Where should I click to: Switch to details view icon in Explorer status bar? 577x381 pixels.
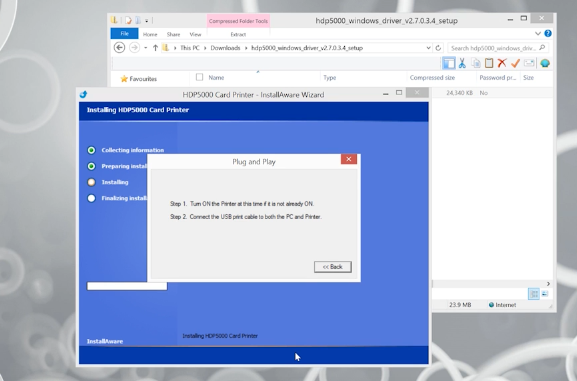(534, 294)
